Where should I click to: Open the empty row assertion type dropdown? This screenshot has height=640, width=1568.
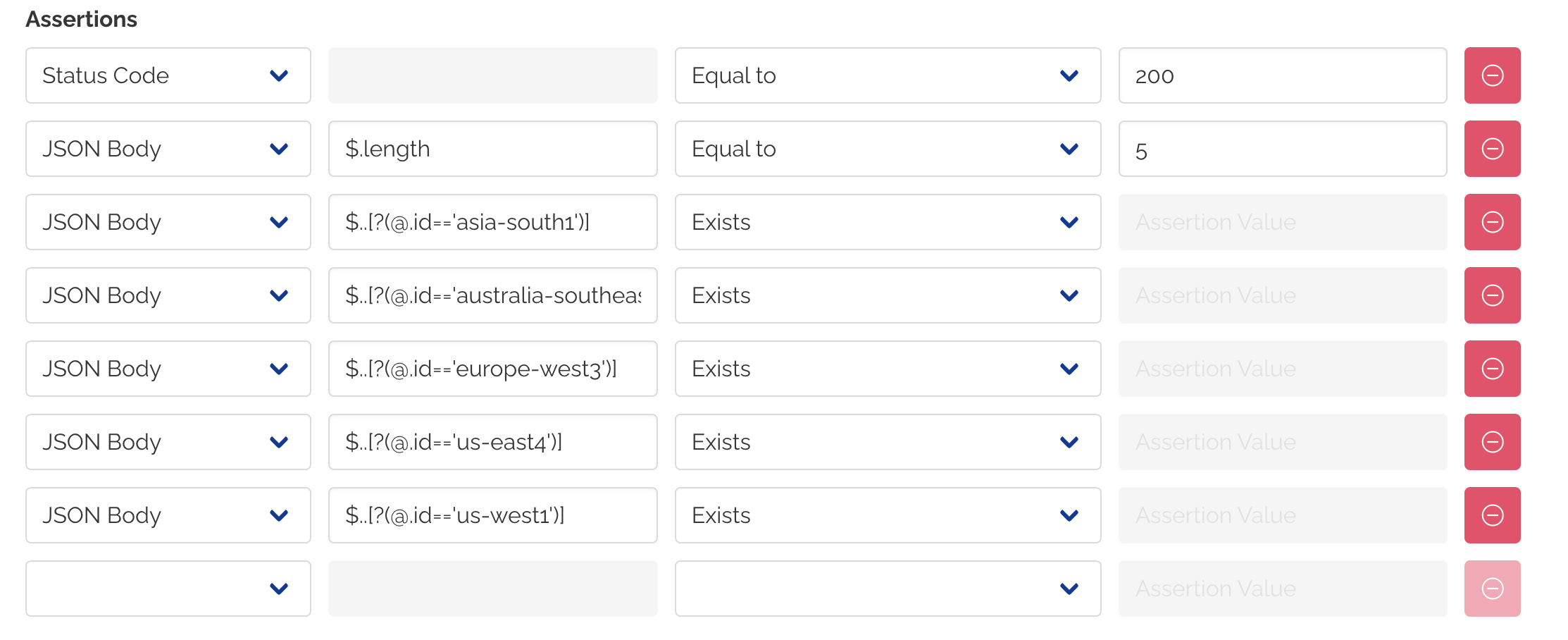(280, 588)
